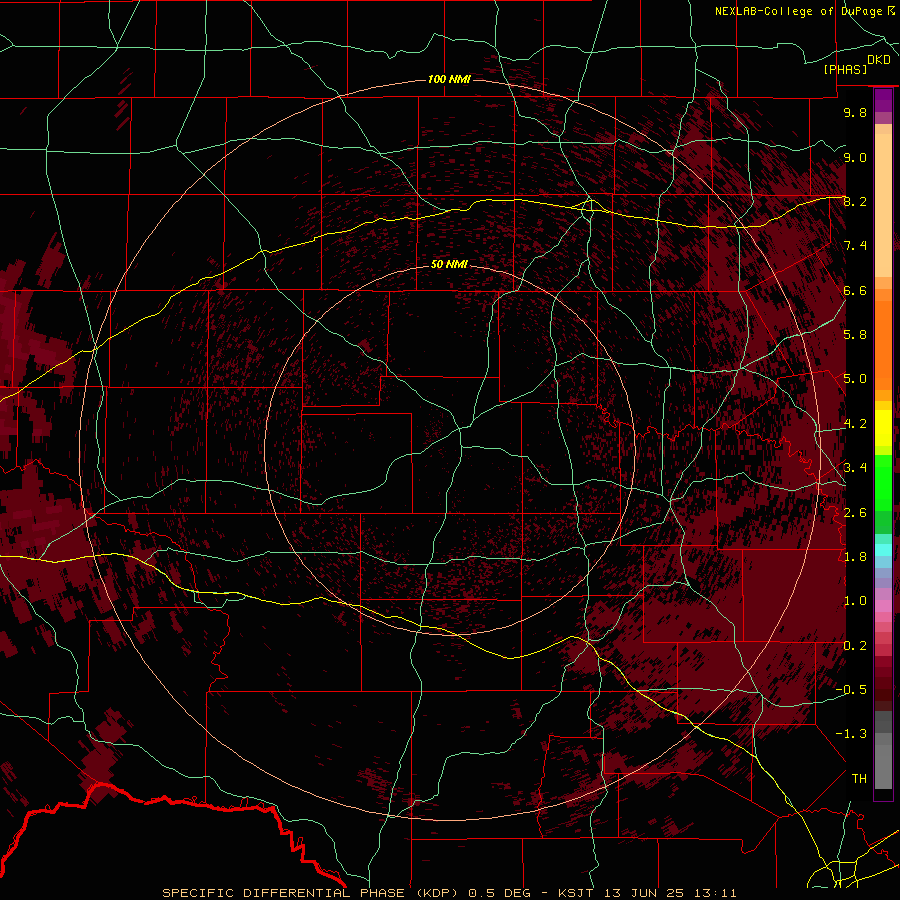Click the peach band of the color bar
Screen dimensions: 900x900
[x=883, y=207]
